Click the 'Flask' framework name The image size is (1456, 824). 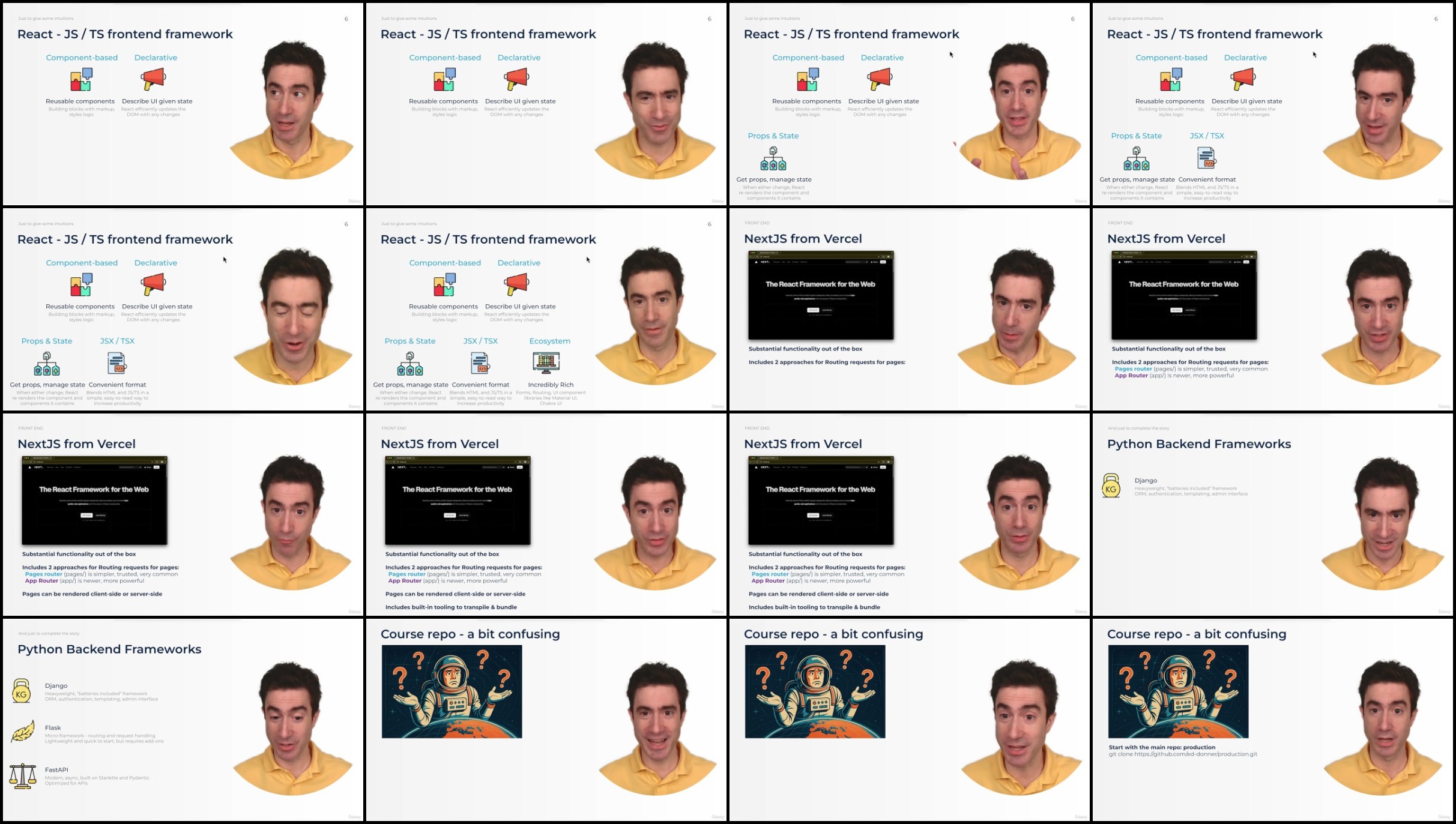(x=53, y=727)
